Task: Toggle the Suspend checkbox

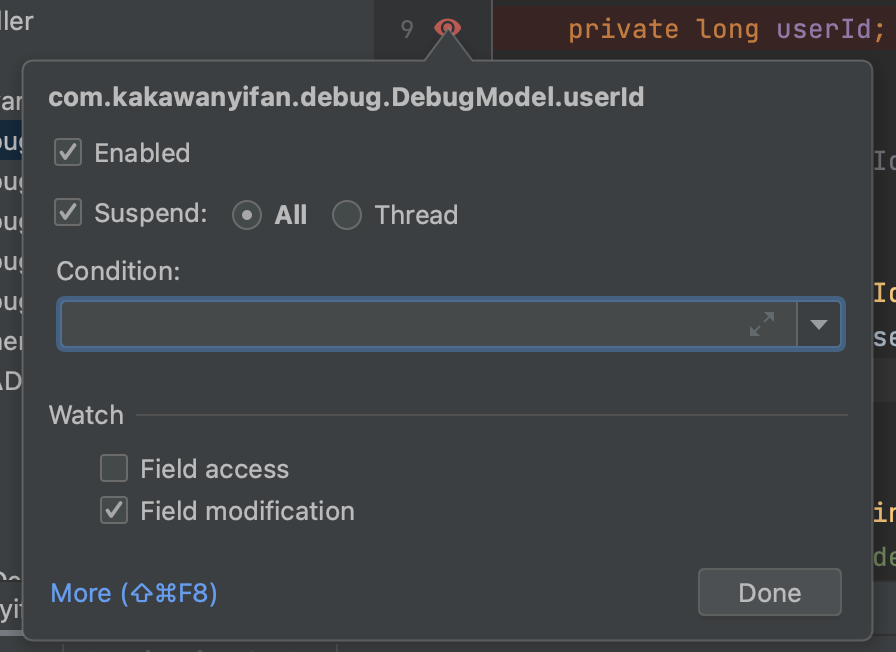Action: click(68, 213)
